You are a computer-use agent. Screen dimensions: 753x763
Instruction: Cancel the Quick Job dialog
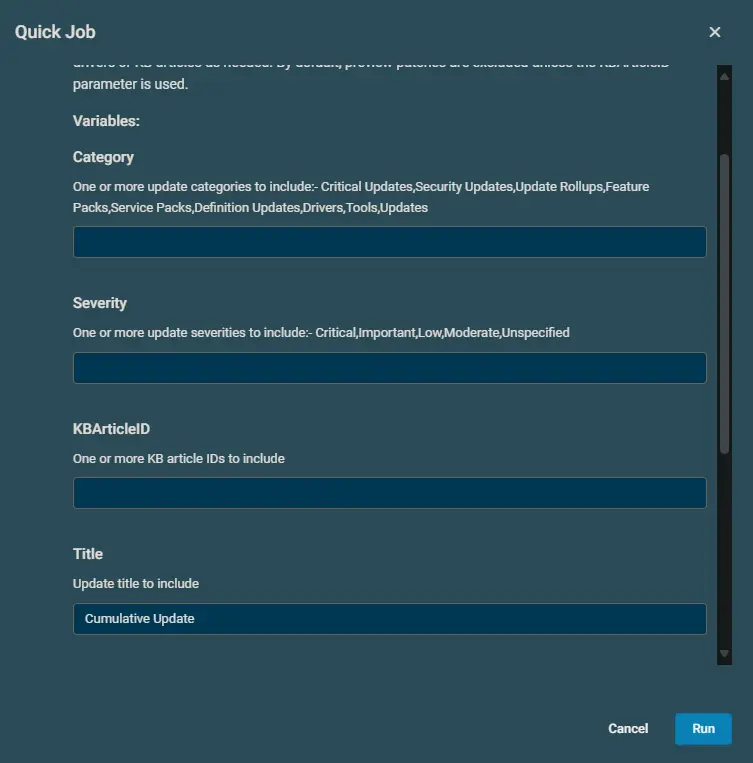click(628, 728)
